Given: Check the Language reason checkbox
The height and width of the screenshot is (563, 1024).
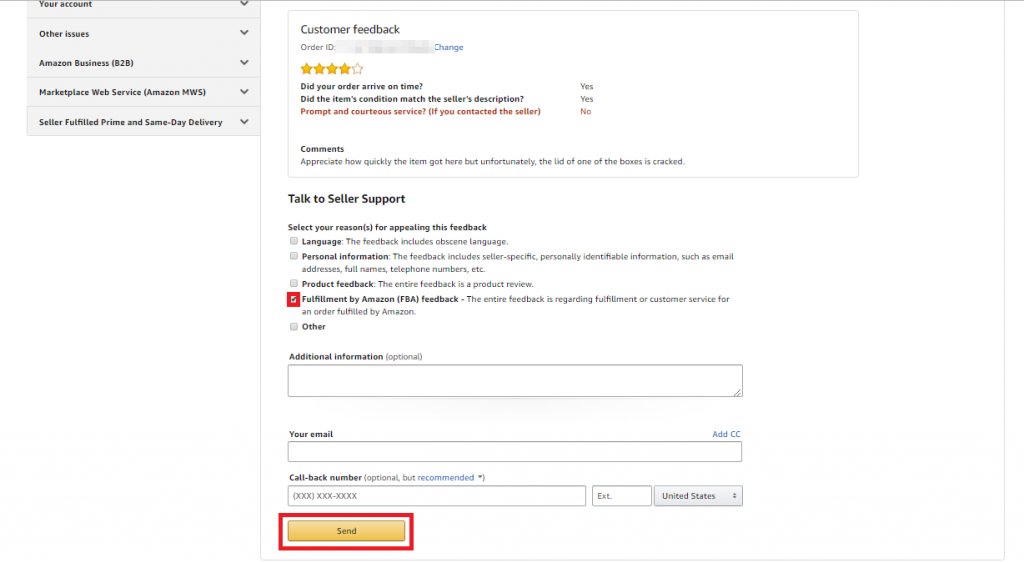Looking at the screenshot, I should 294,241.
